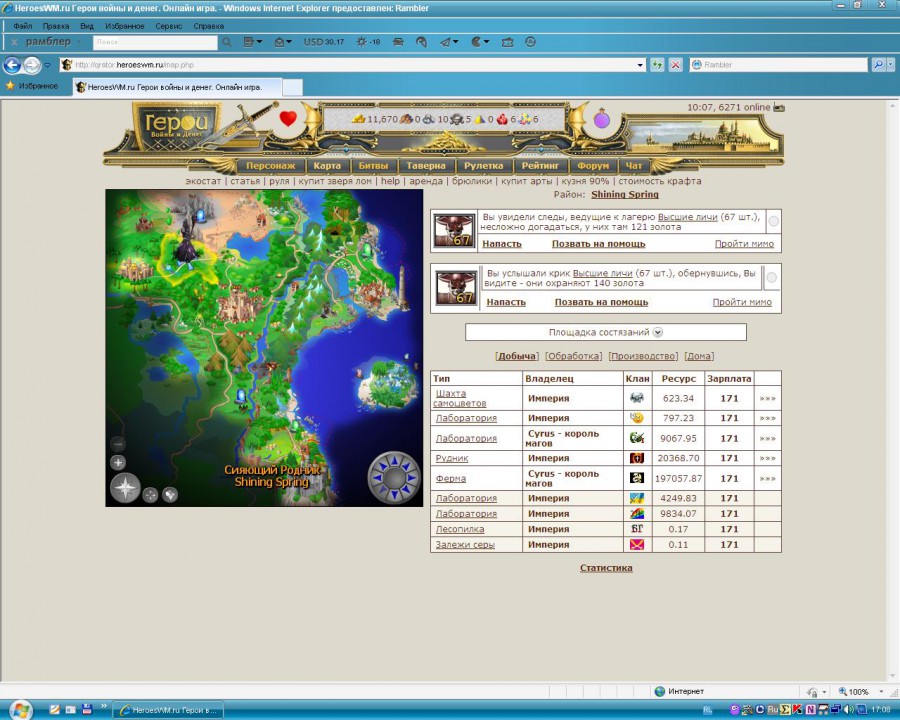Image resolution: width=900 pixels, height=720 pixels.
Task: Go to the Персонаж game section
Action: [x=270, y=165]
